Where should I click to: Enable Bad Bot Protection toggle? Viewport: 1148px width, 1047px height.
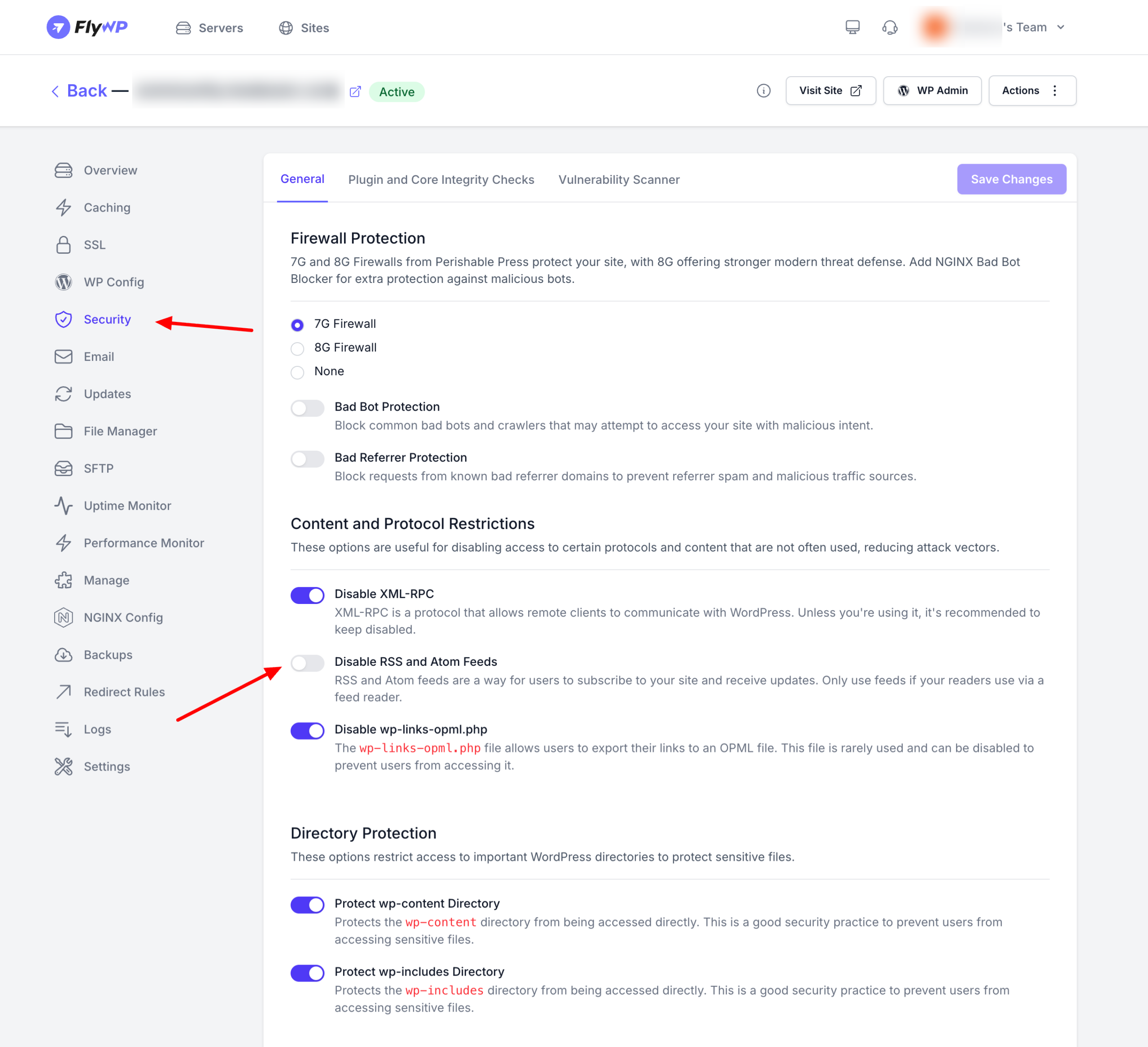pyautogui.click(x=308, y=408)
